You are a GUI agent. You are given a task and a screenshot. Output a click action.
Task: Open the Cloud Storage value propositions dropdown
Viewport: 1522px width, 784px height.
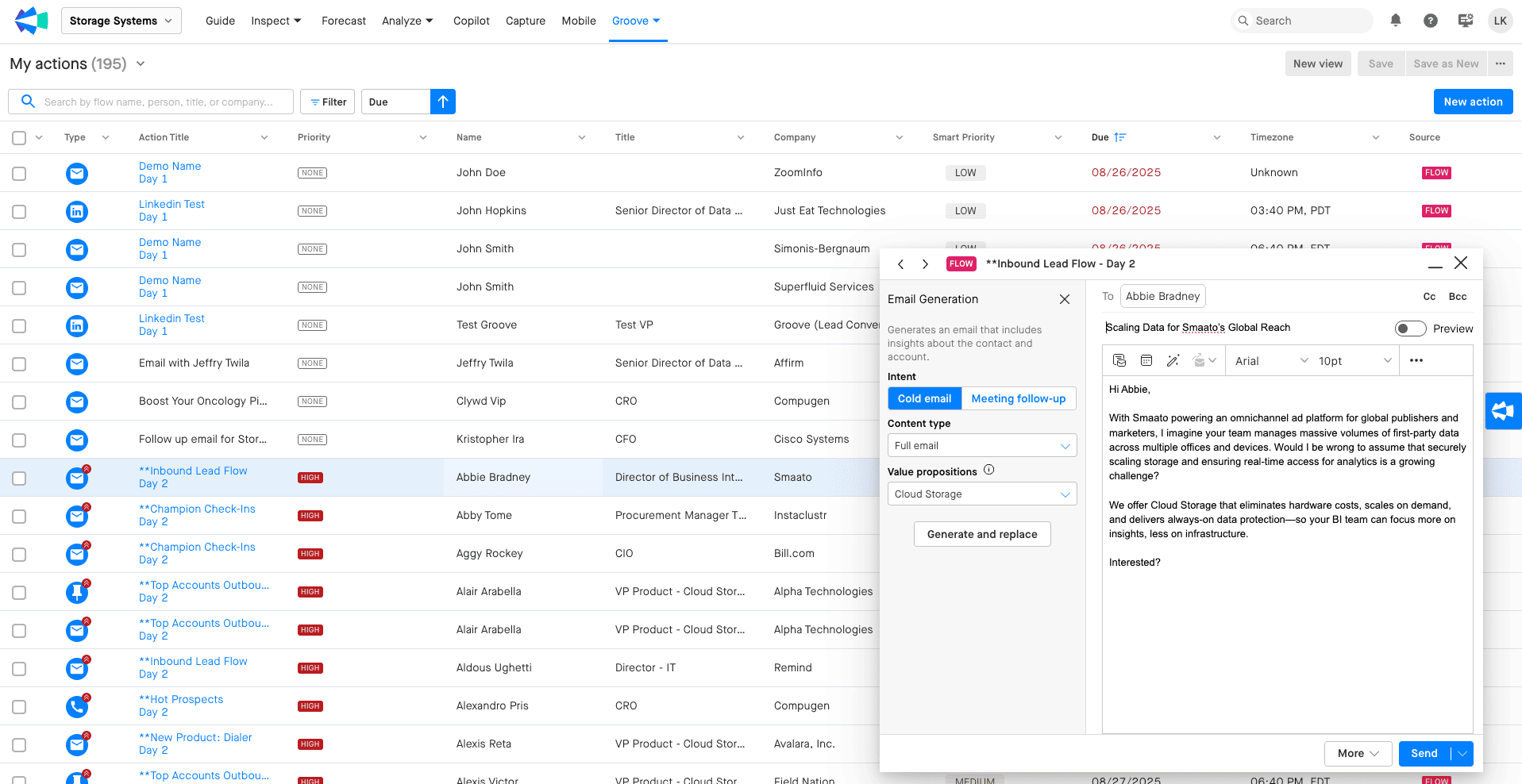pos(981,494)
